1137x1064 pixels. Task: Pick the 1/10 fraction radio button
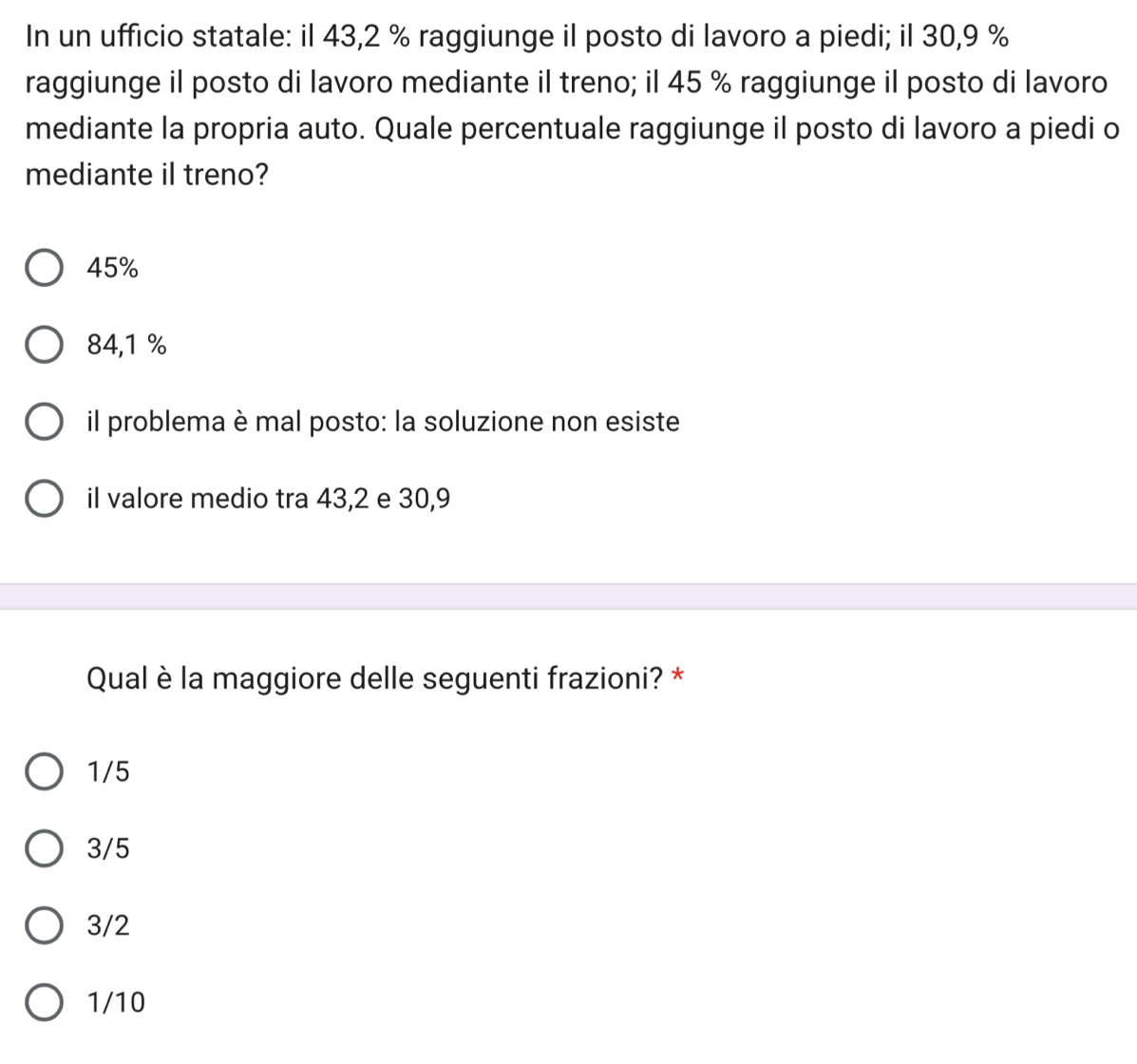click(44, 1001)
